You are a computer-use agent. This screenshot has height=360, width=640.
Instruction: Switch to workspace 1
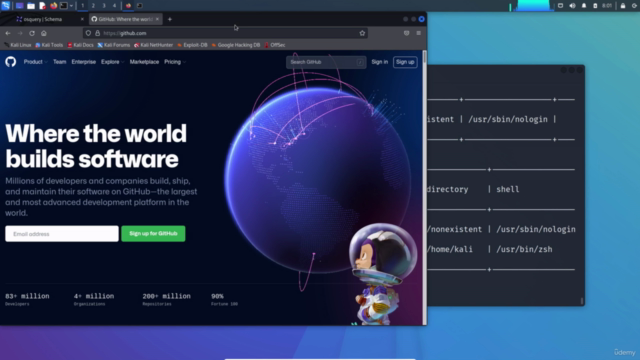coord(82,6)
